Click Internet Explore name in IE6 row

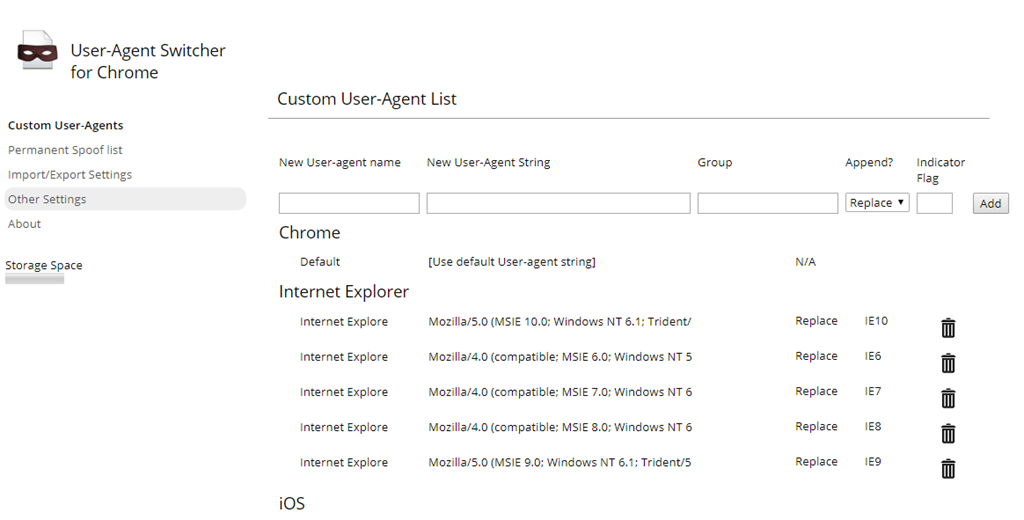[x=344, y=357]
